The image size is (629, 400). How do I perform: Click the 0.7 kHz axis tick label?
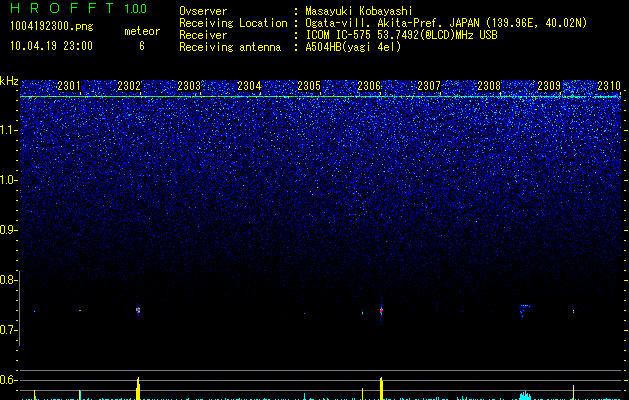(8, 330)
